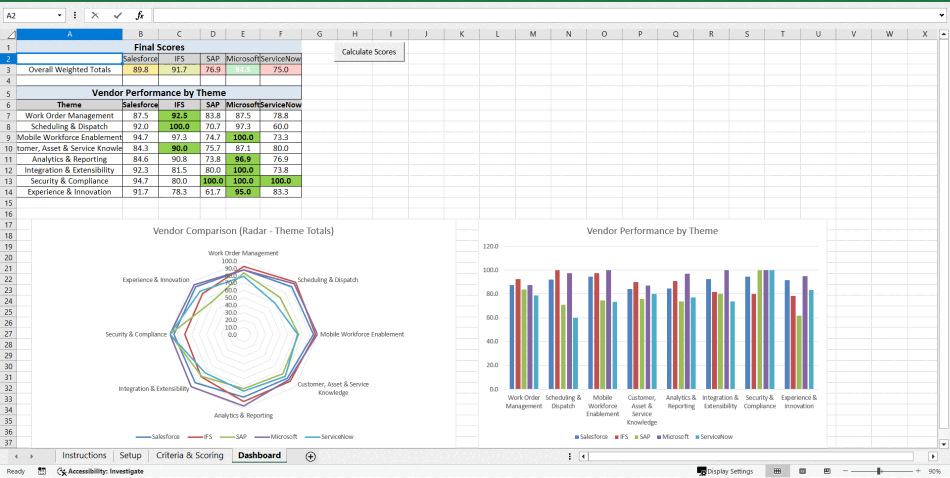Open the Name Box dropdown arrow
950x478 pixels.
[x=59, y=15]
